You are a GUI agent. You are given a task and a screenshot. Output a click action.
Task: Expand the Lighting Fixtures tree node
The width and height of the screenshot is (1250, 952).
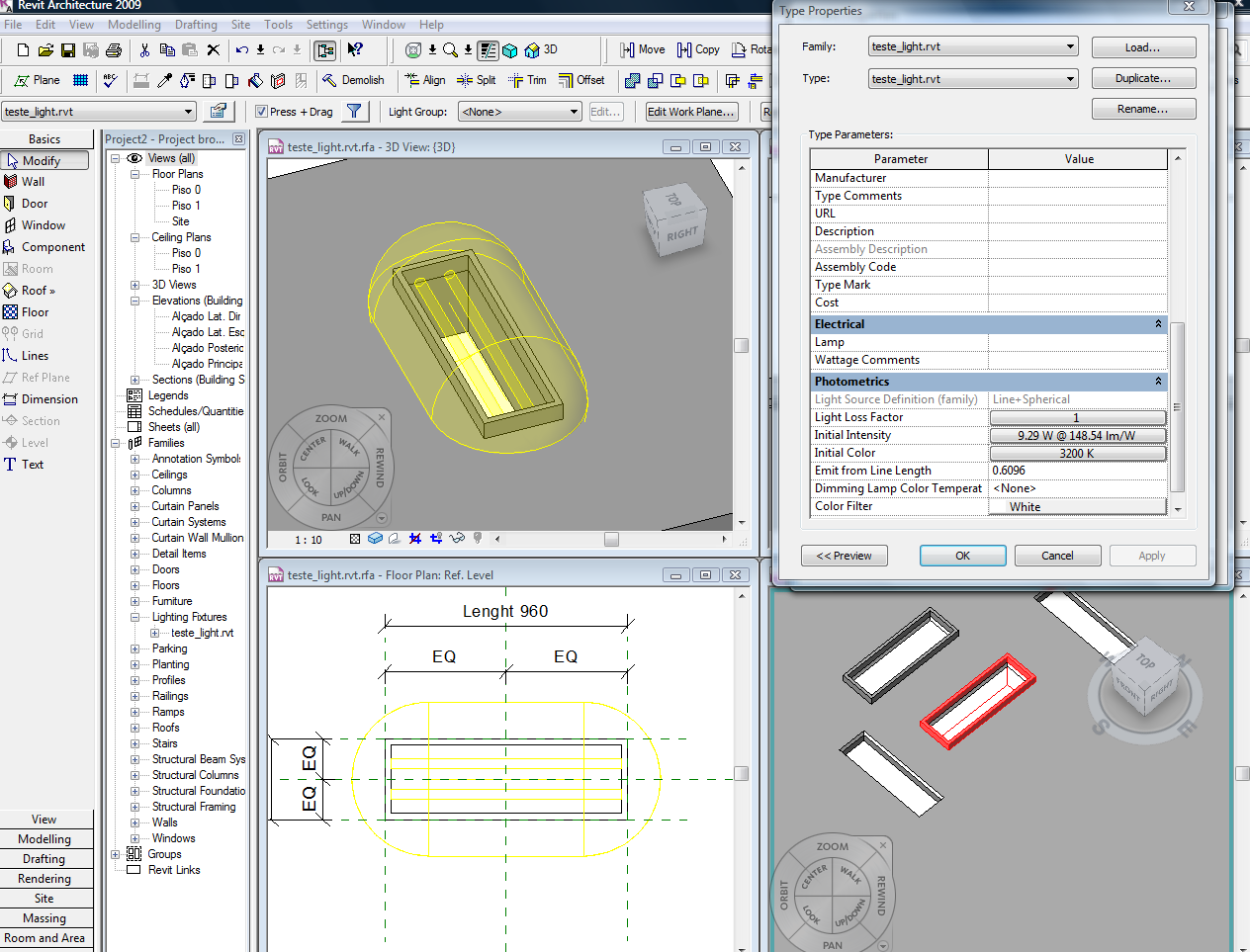135,617
